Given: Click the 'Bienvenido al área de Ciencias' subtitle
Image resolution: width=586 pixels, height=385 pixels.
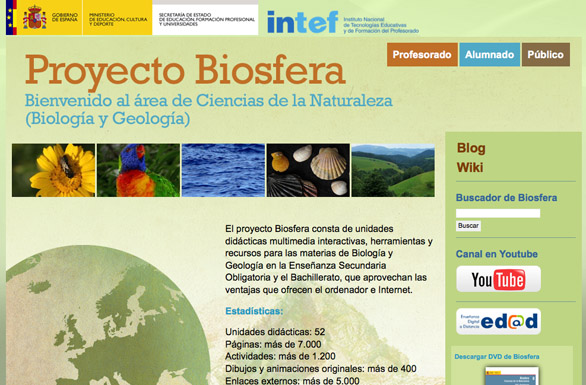Looking at the screenshot, I should point(209,110).
